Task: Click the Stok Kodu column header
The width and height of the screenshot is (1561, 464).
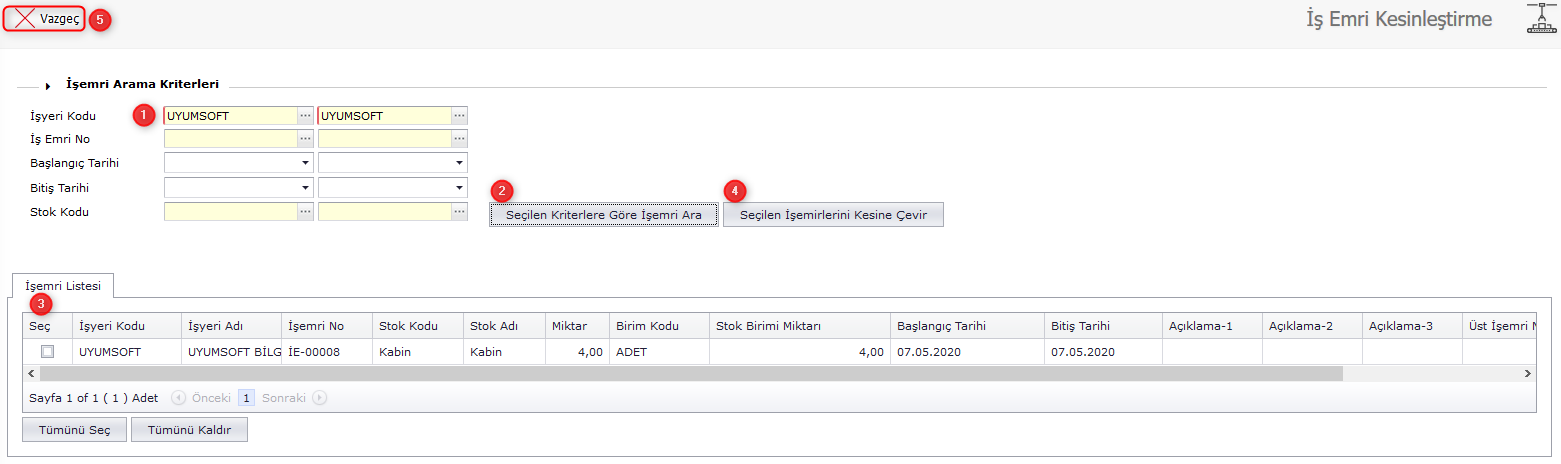Action: (x=408, y=326)
